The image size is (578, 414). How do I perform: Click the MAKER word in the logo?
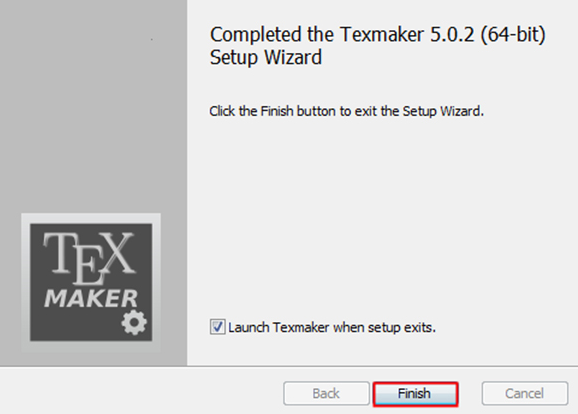pyautogui.click(x=91, y=298)
